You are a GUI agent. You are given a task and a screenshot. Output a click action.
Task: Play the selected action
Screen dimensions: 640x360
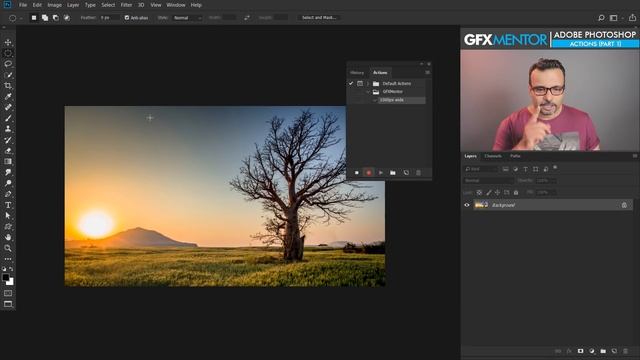pyautogui.click(x=380, y=173)
